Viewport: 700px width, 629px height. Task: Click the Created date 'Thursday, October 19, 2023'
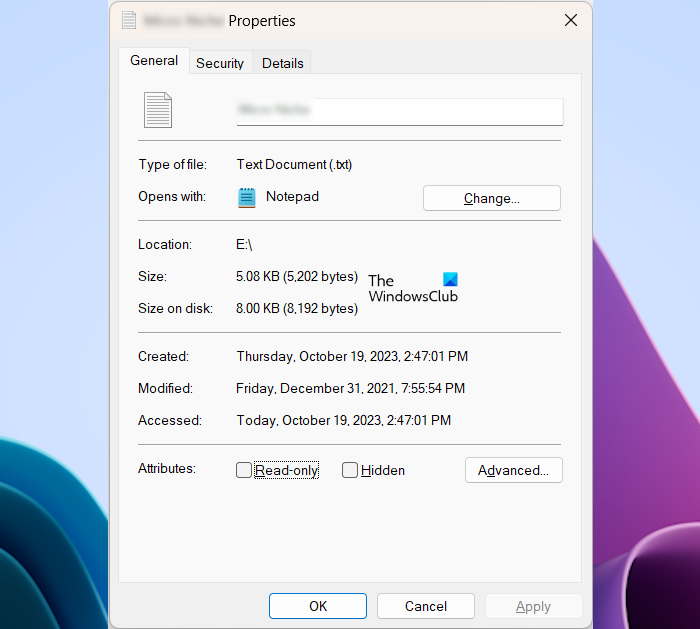(x=317, y=356)
